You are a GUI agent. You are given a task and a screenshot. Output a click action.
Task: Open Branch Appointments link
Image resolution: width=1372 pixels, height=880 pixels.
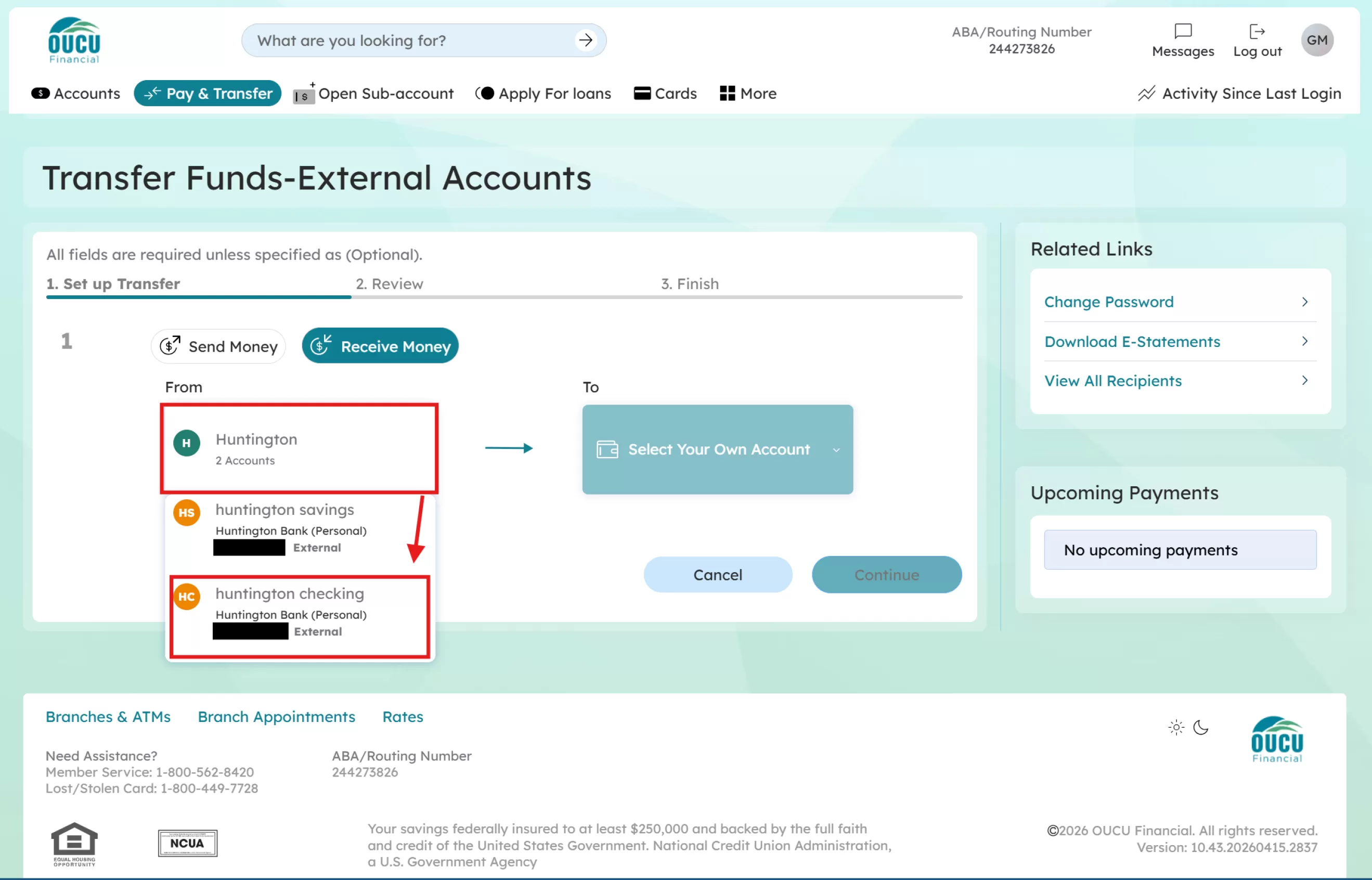click(277, 717)
